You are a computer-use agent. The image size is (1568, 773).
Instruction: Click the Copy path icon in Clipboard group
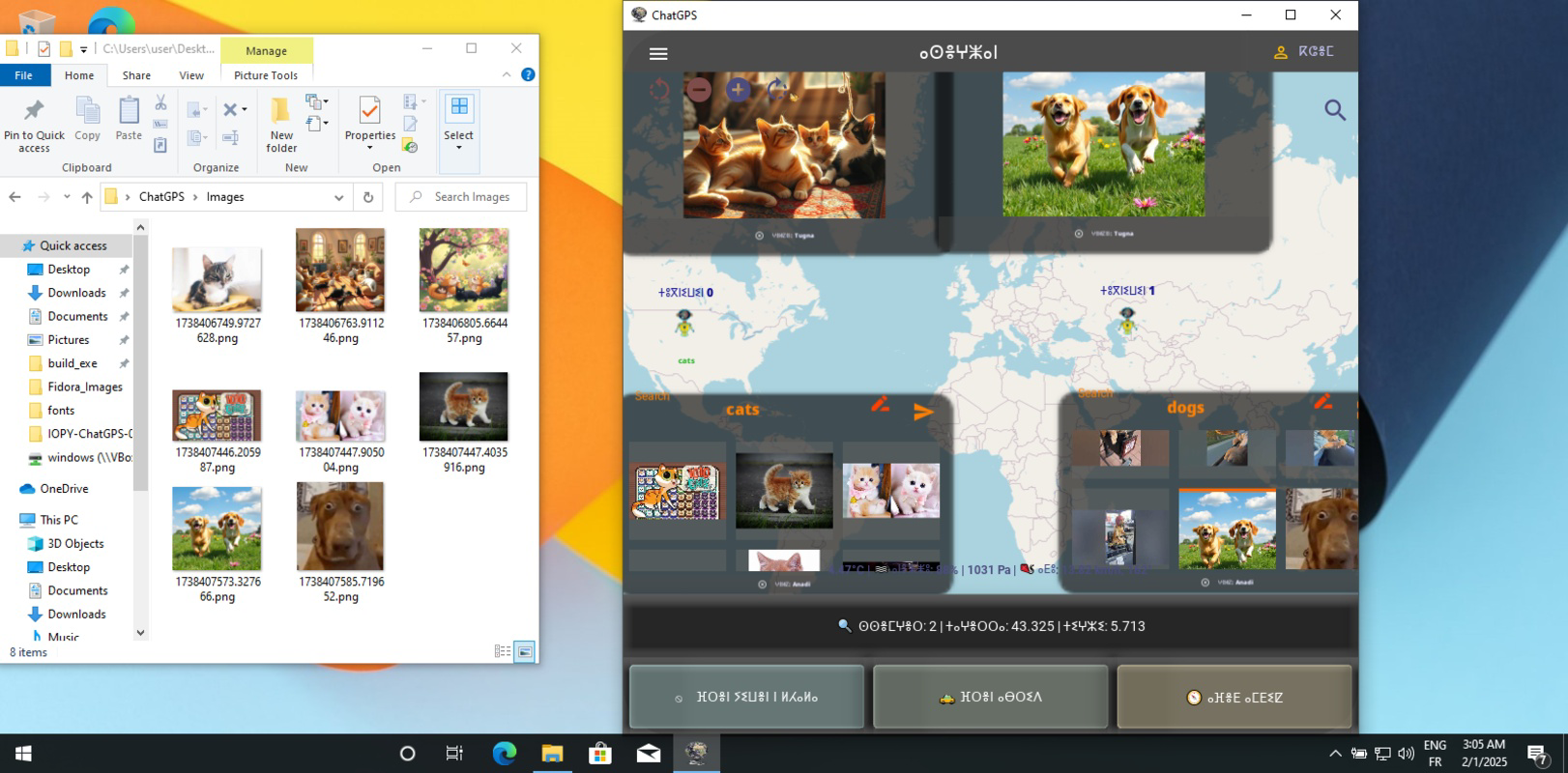pyautogui.click(x=160, y=124)
